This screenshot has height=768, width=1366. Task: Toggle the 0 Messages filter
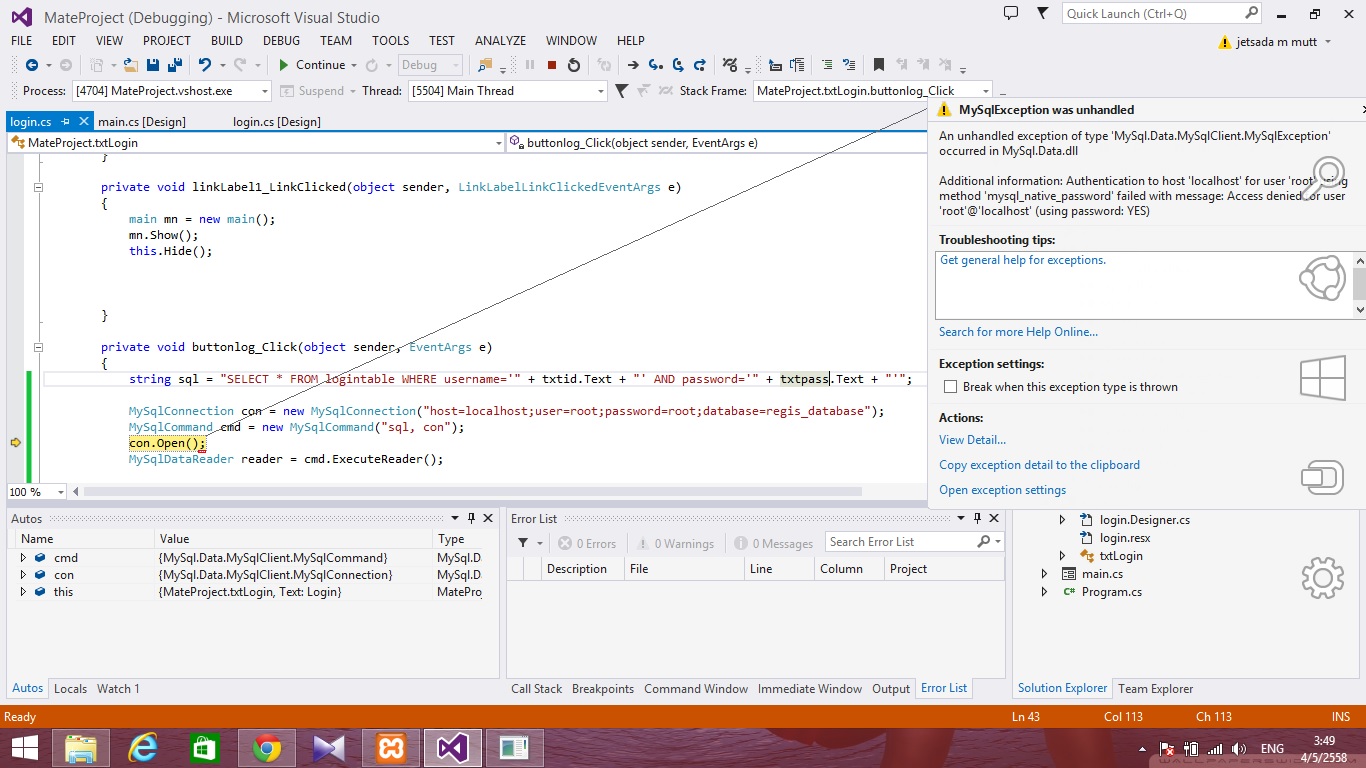click(774, 543)
